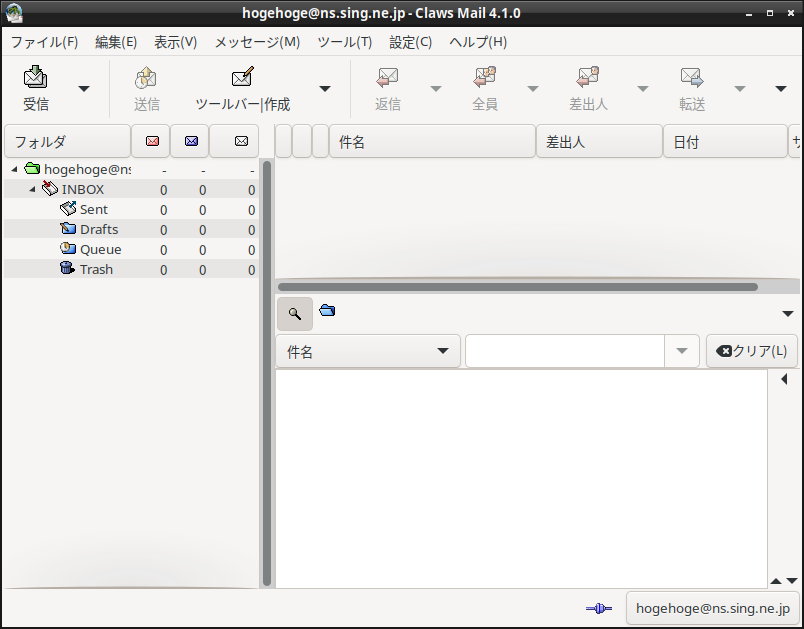Click the Claws Mail window title icon

[14, 13]
